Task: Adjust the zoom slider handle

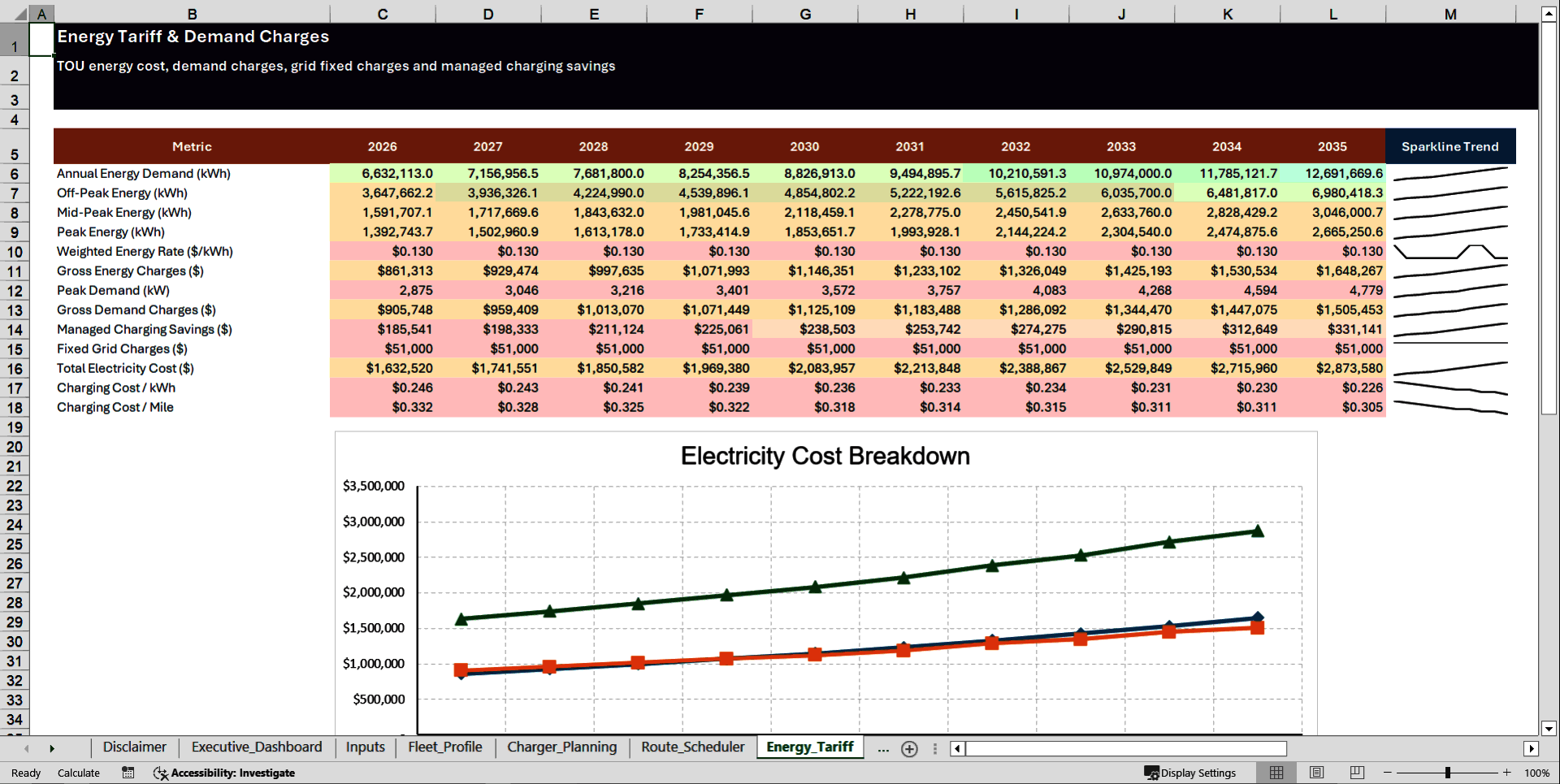Action: pyautogui.click(x=1448, y=773)
